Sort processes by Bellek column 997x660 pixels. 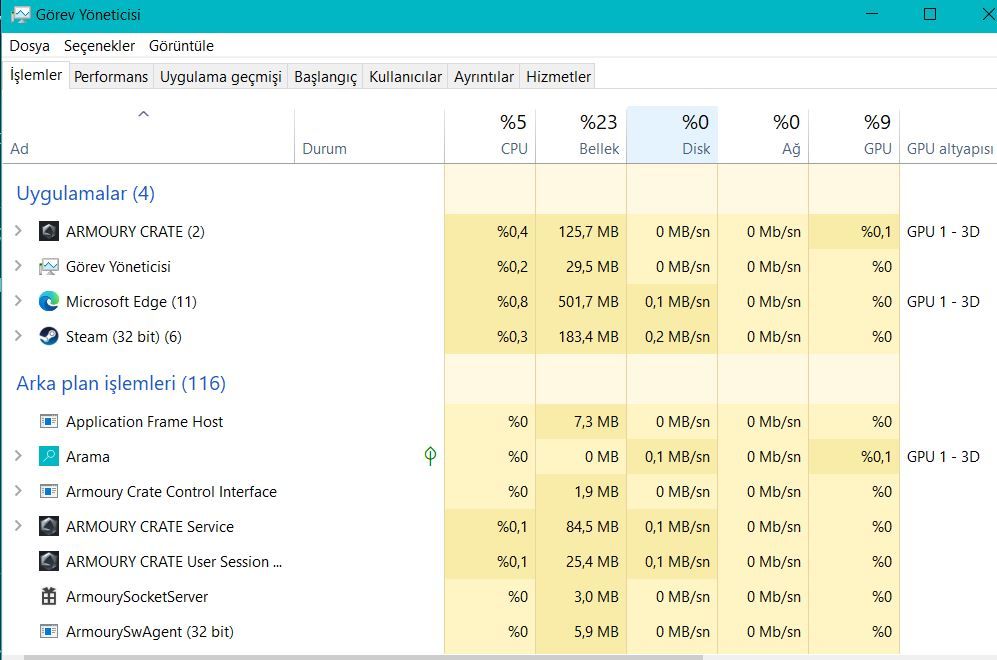click(x=598, y=136)
